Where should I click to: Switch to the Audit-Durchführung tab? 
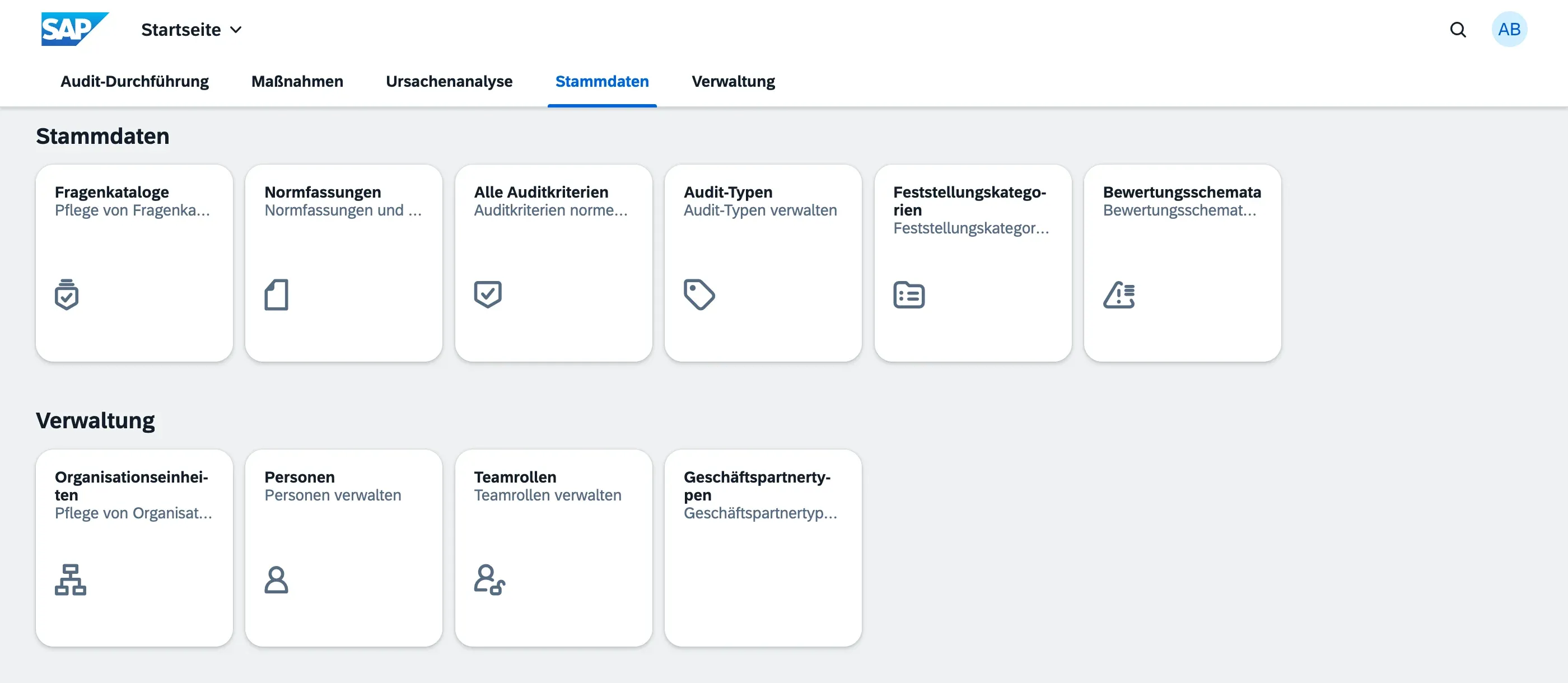134,81
